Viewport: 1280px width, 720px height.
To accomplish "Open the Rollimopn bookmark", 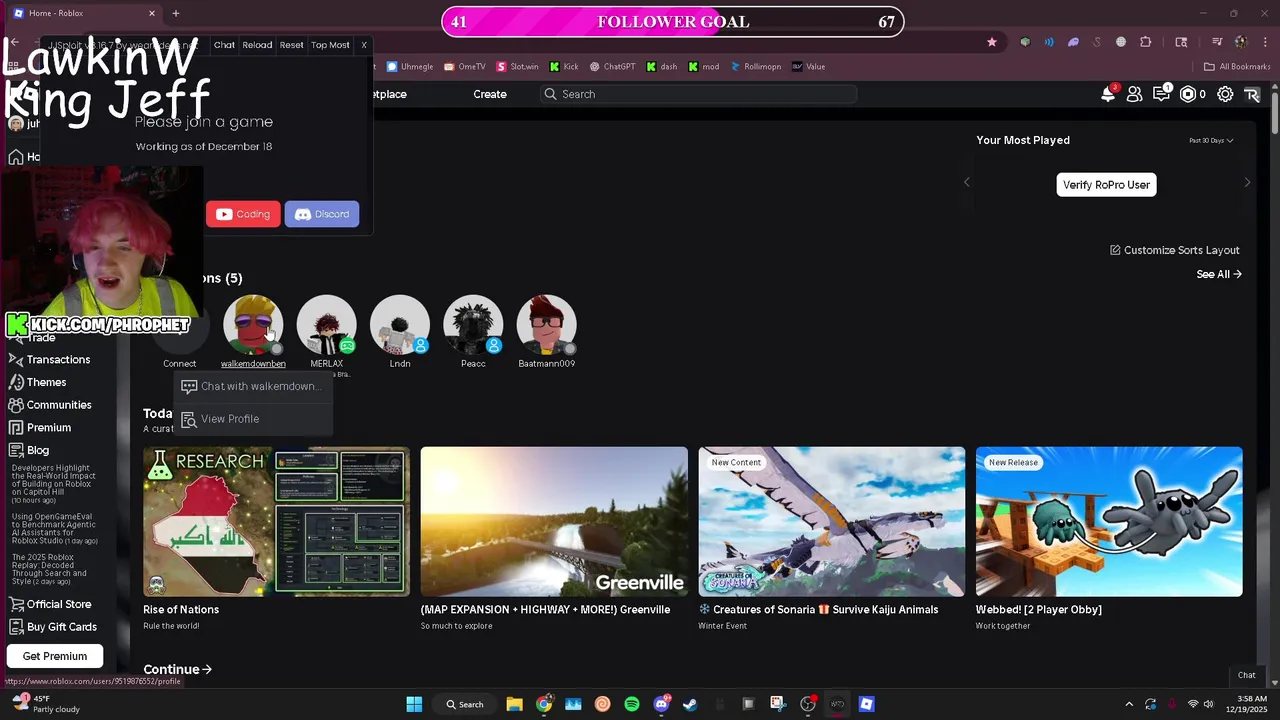I will (756, 67).
